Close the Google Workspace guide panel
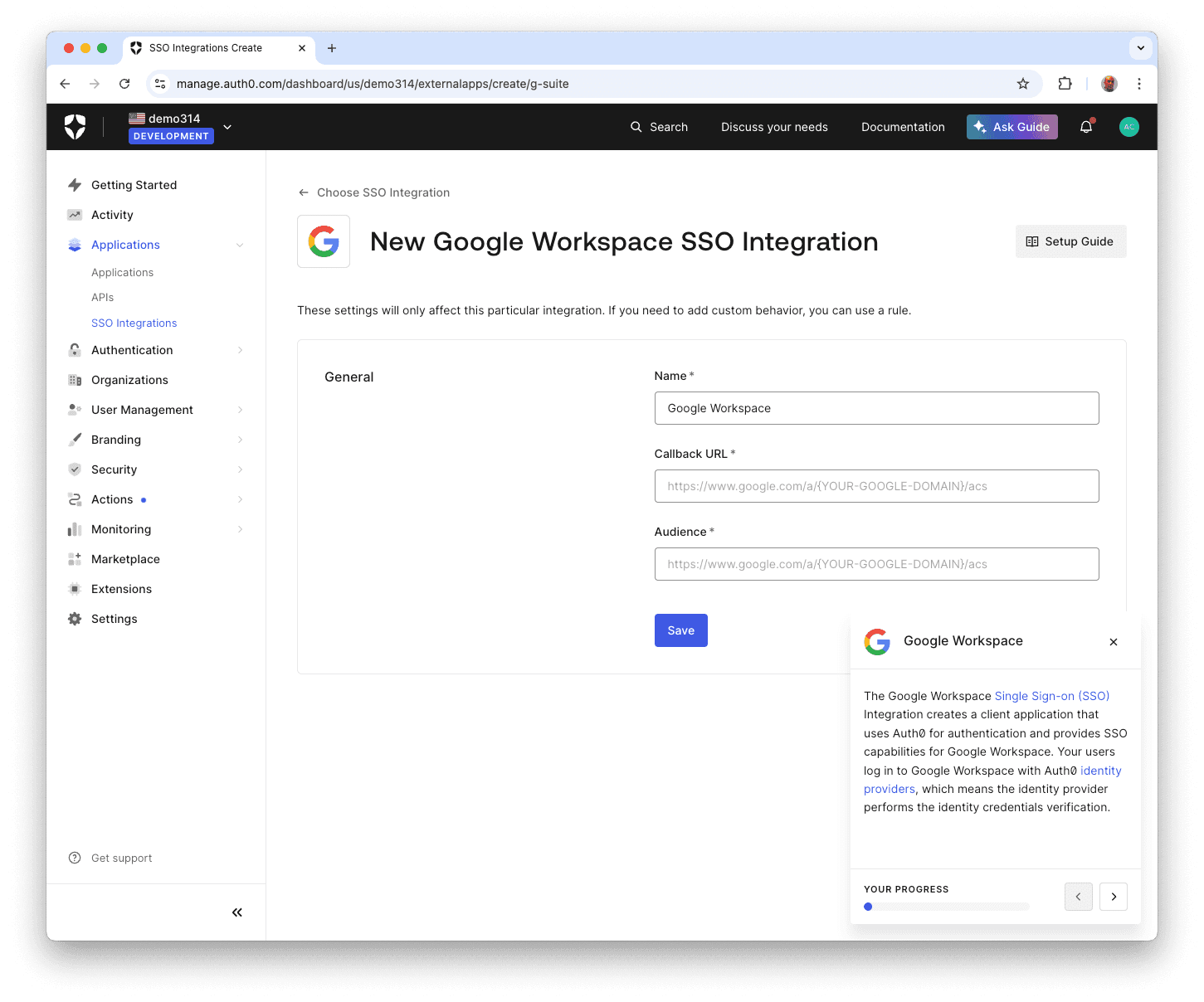1204x1002 pixels. point(1114,642)
